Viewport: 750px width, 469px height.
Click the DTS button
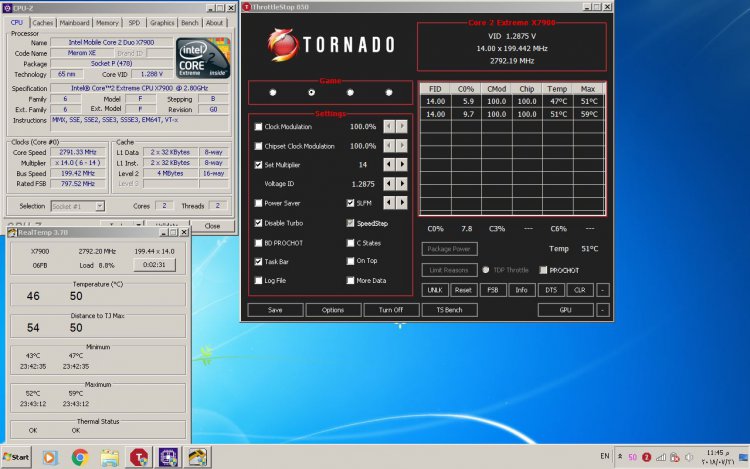[x=551, y=290]
